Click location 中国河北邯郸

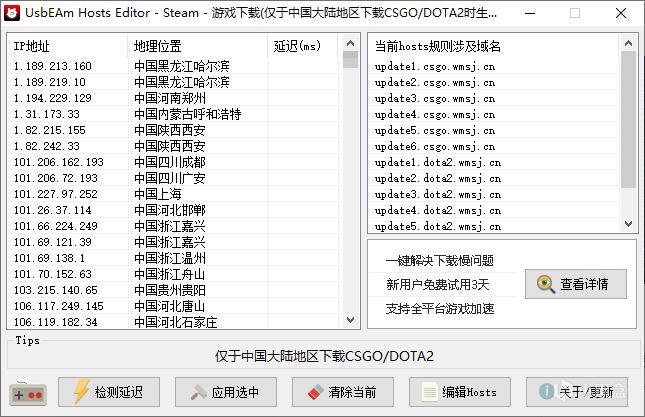(170, 210)
